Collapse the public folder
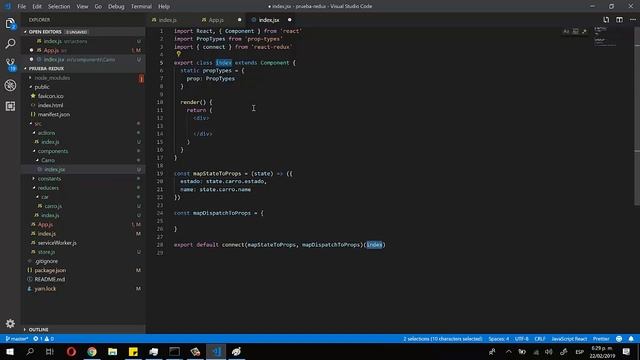Image resolution: width=640 pixels, height=360 pixels. 42,87
